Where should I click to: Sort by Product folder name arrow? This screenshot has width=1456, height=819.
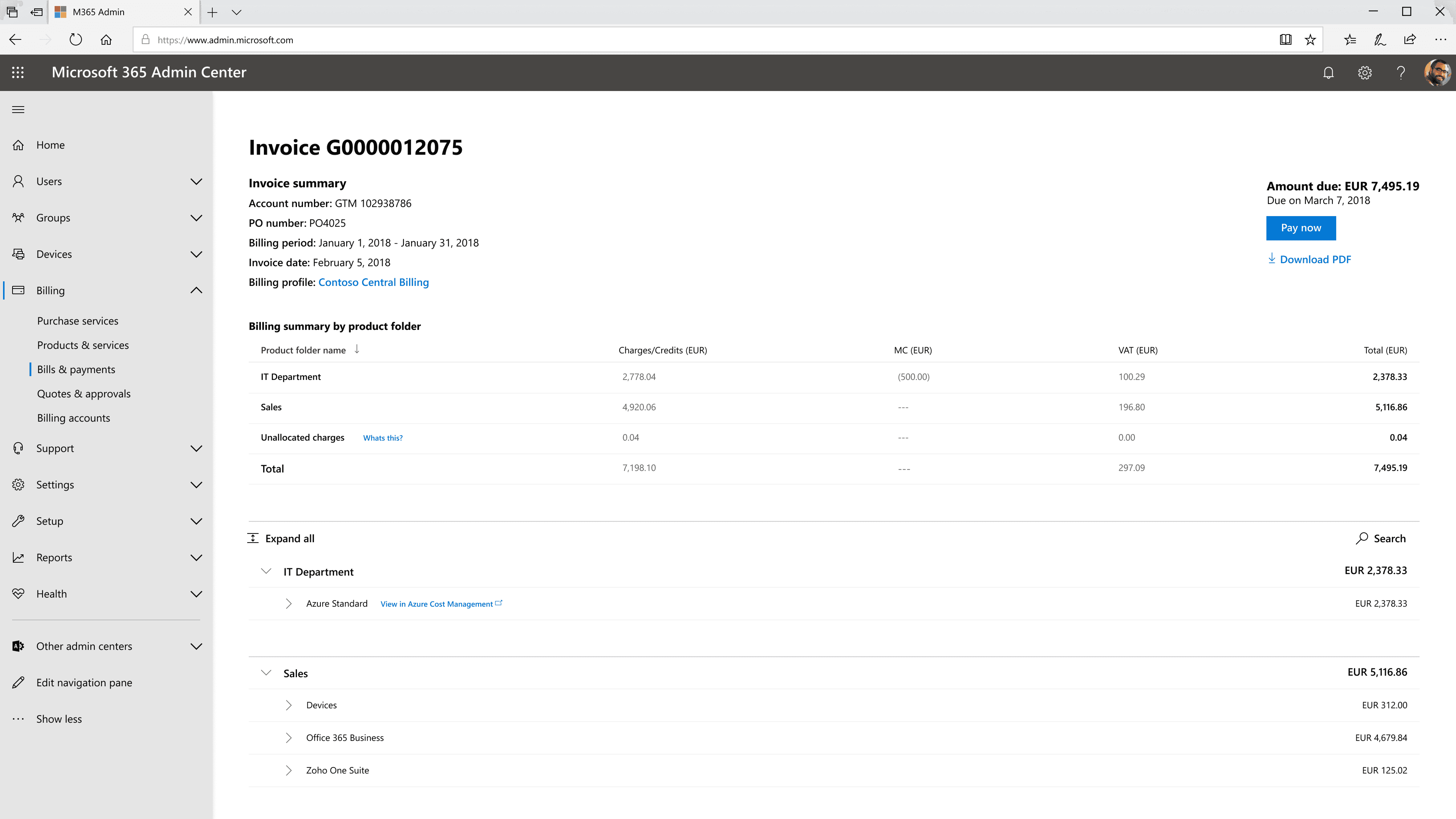click(x=357, y=349)
